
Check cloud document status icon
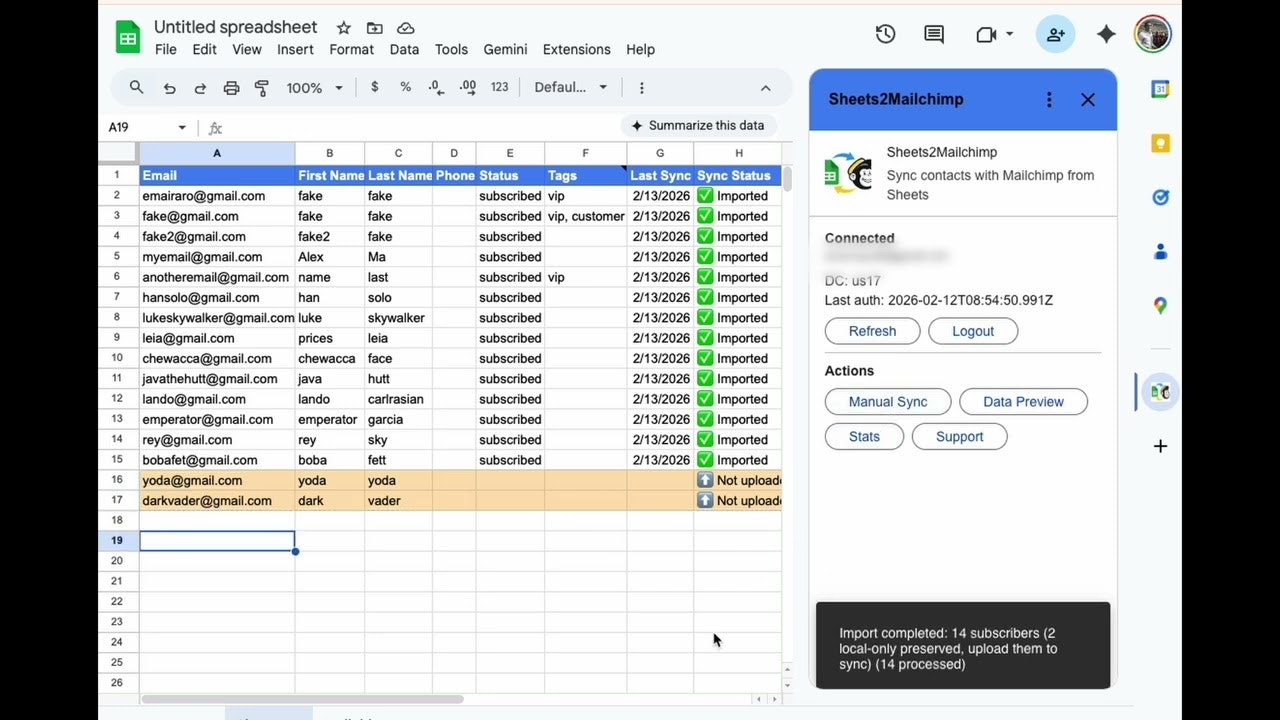[405, 28]
